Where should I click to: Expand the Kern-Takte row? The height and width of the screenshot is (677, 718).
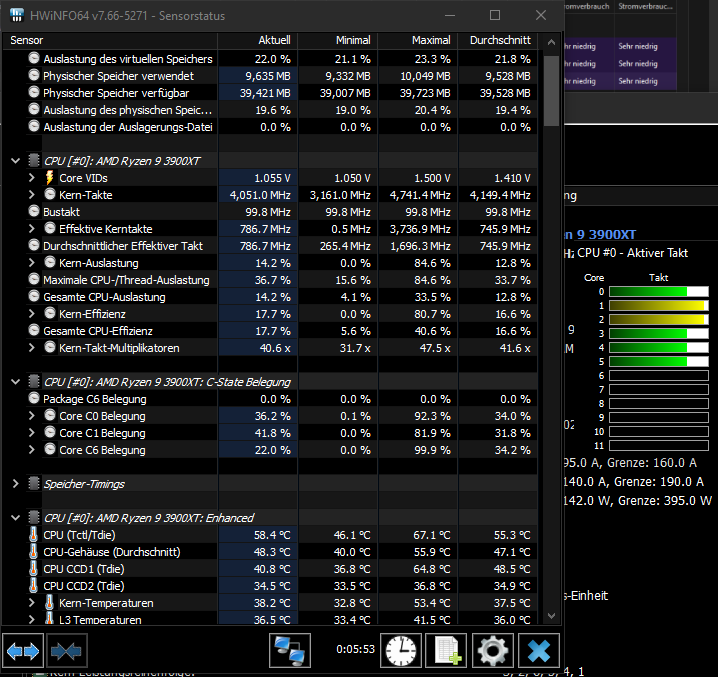click(32, 194)
